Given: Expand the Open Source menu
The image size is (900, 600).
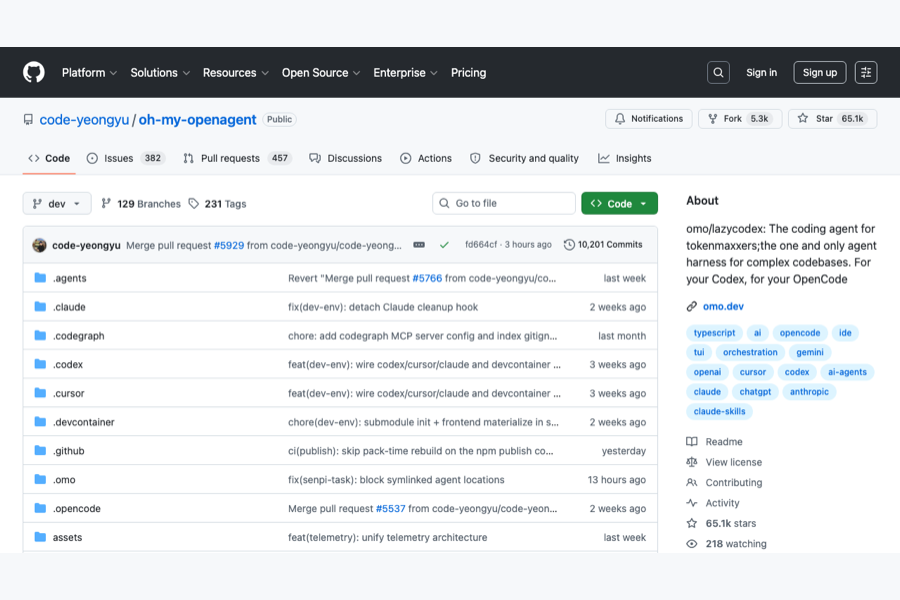Looking at the screenshot, I should click(321, 73).
